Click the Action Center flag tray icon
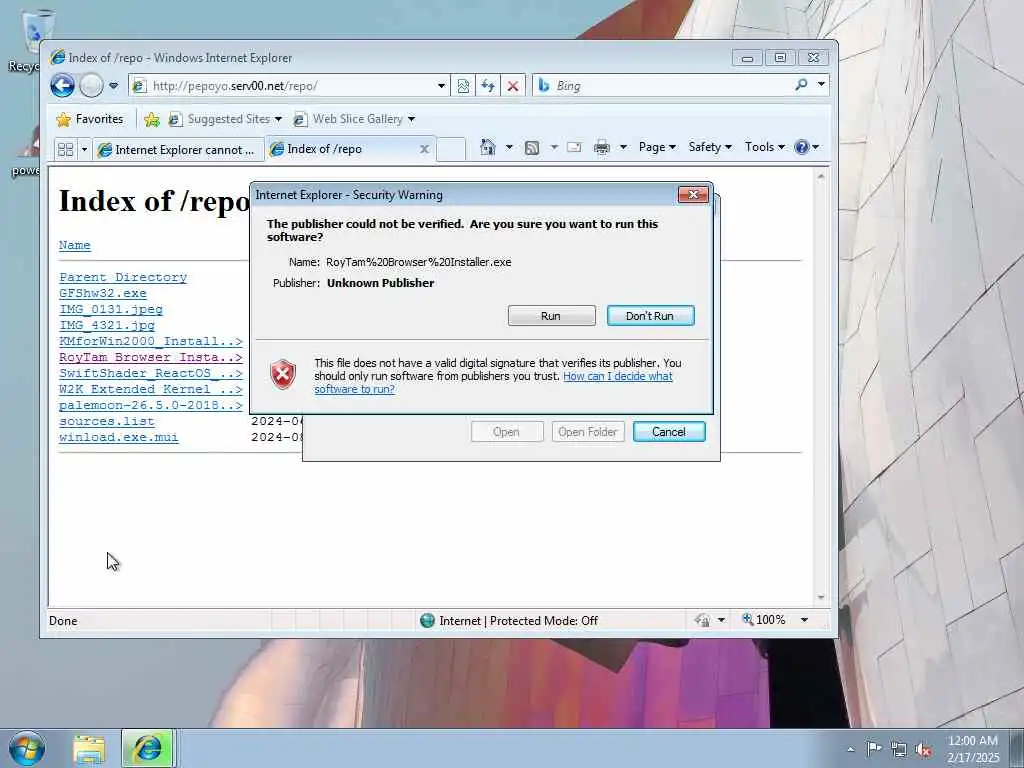The image size is (1024, 768). 874,749
